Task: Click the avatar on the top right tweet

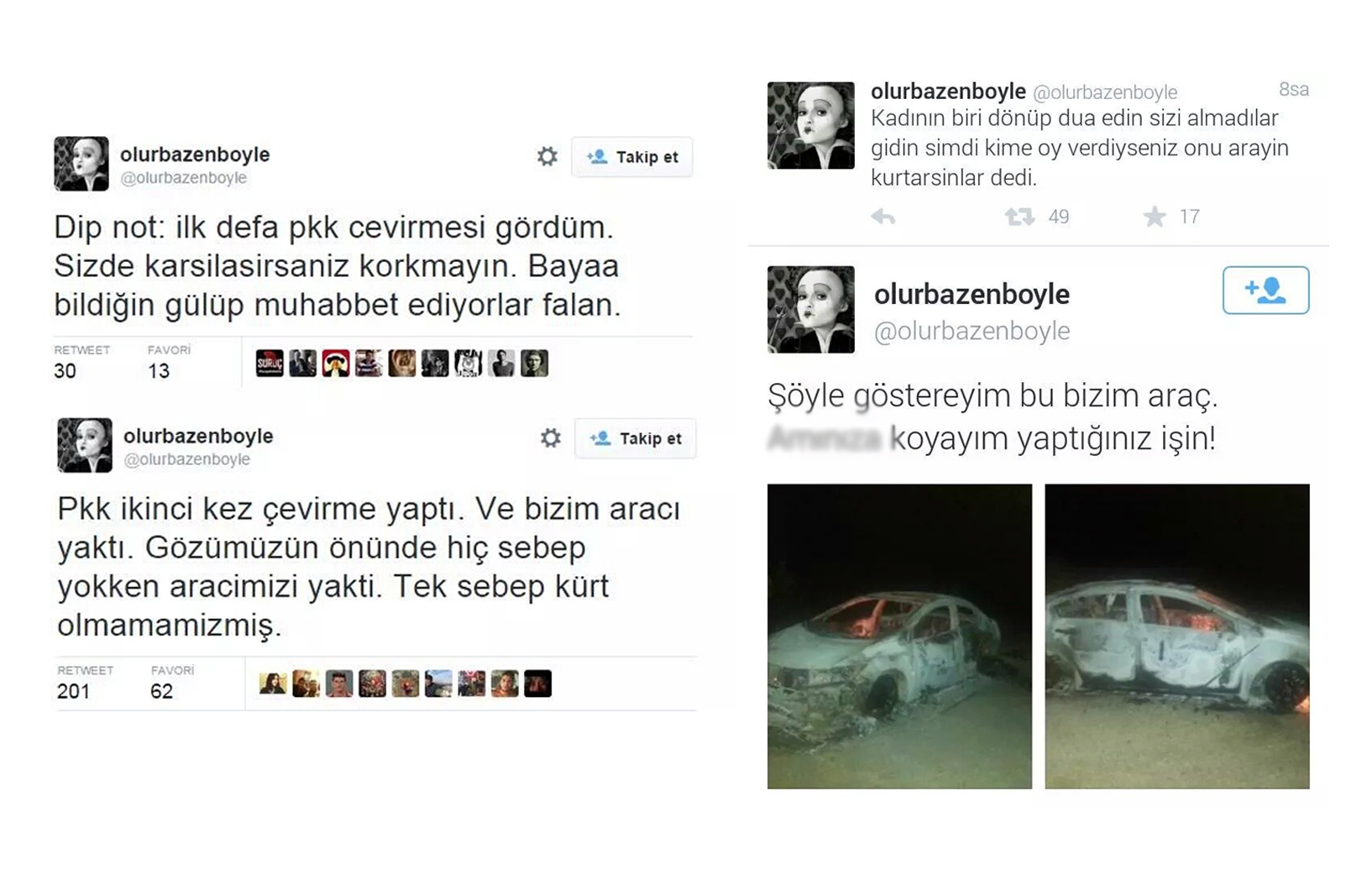Action: click(811, 125)
